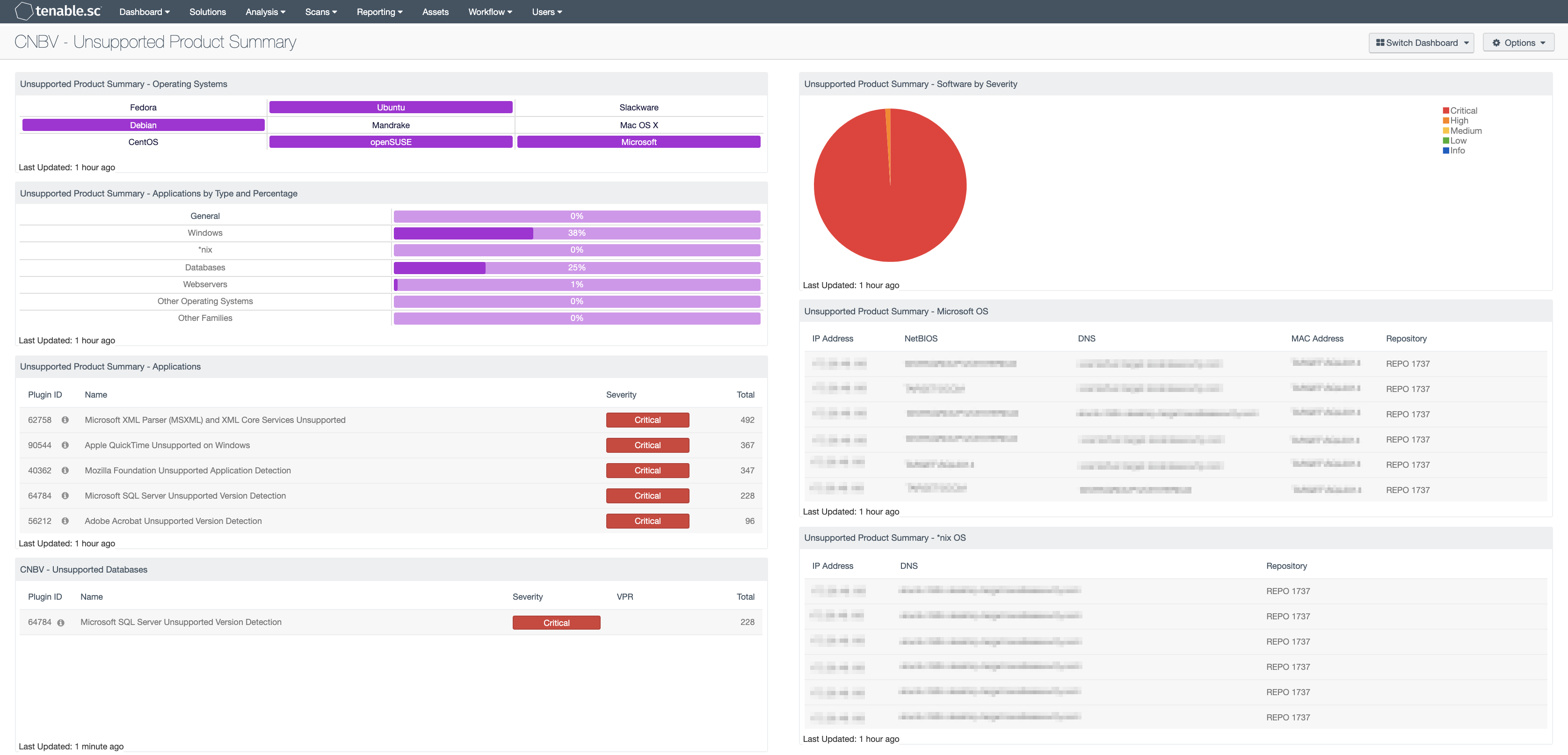Open the Users dropdown menu
The width and height of the screenshot is (1568, 755).
[x=547, y=12]
